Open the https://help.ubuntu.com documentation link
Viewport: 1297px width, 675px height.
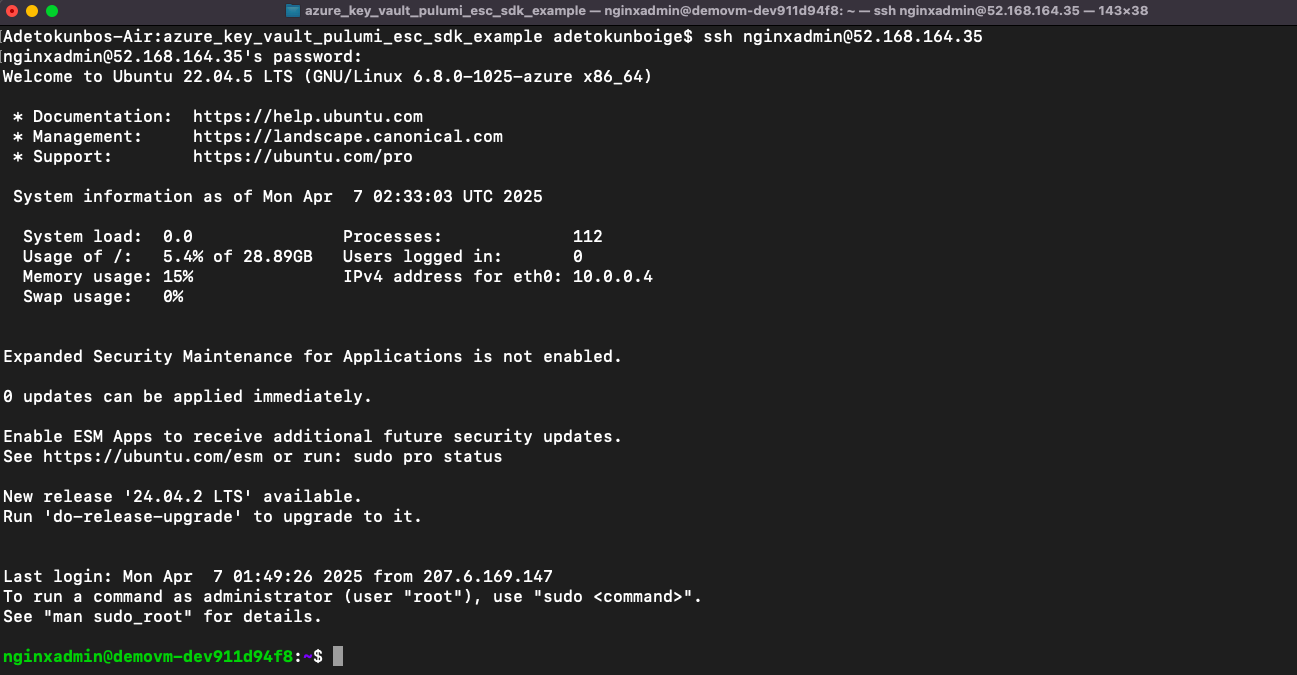tap(308, 117)
